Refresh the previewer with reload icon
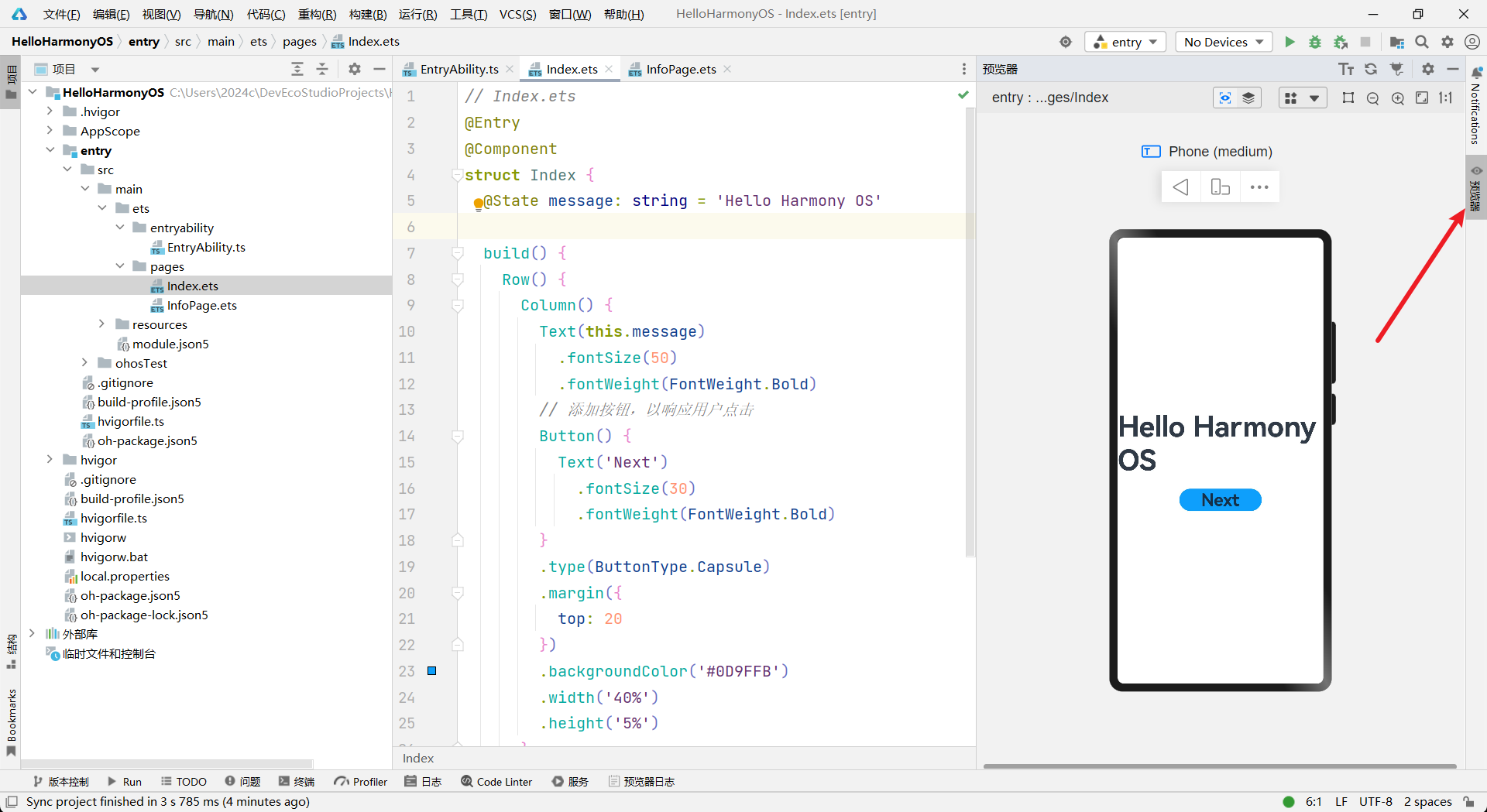The image size is (1487, 812). click(x=1371, y=69)
